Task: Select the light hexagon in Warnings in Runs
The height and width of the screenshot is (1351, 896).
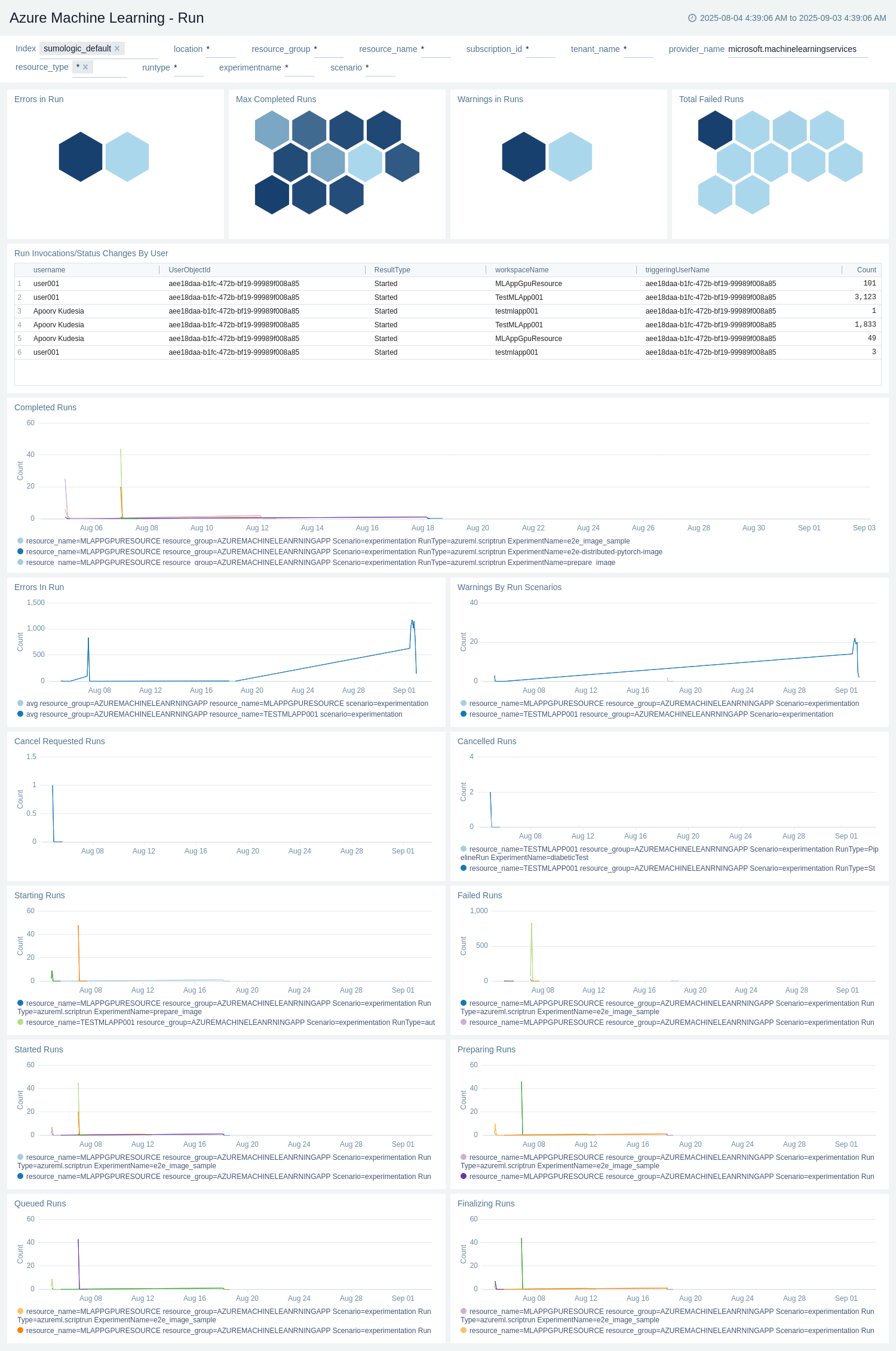Action: (570, 156)
